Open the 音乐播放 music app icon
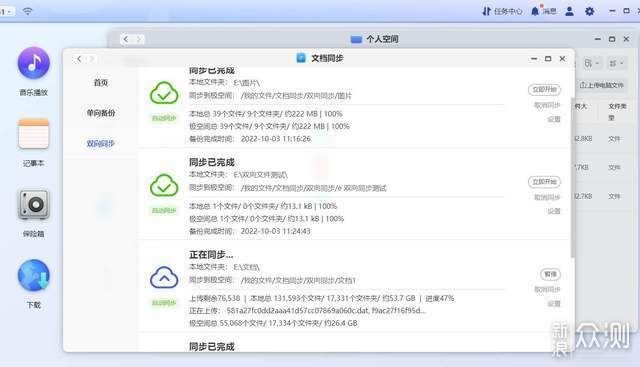 33,63
